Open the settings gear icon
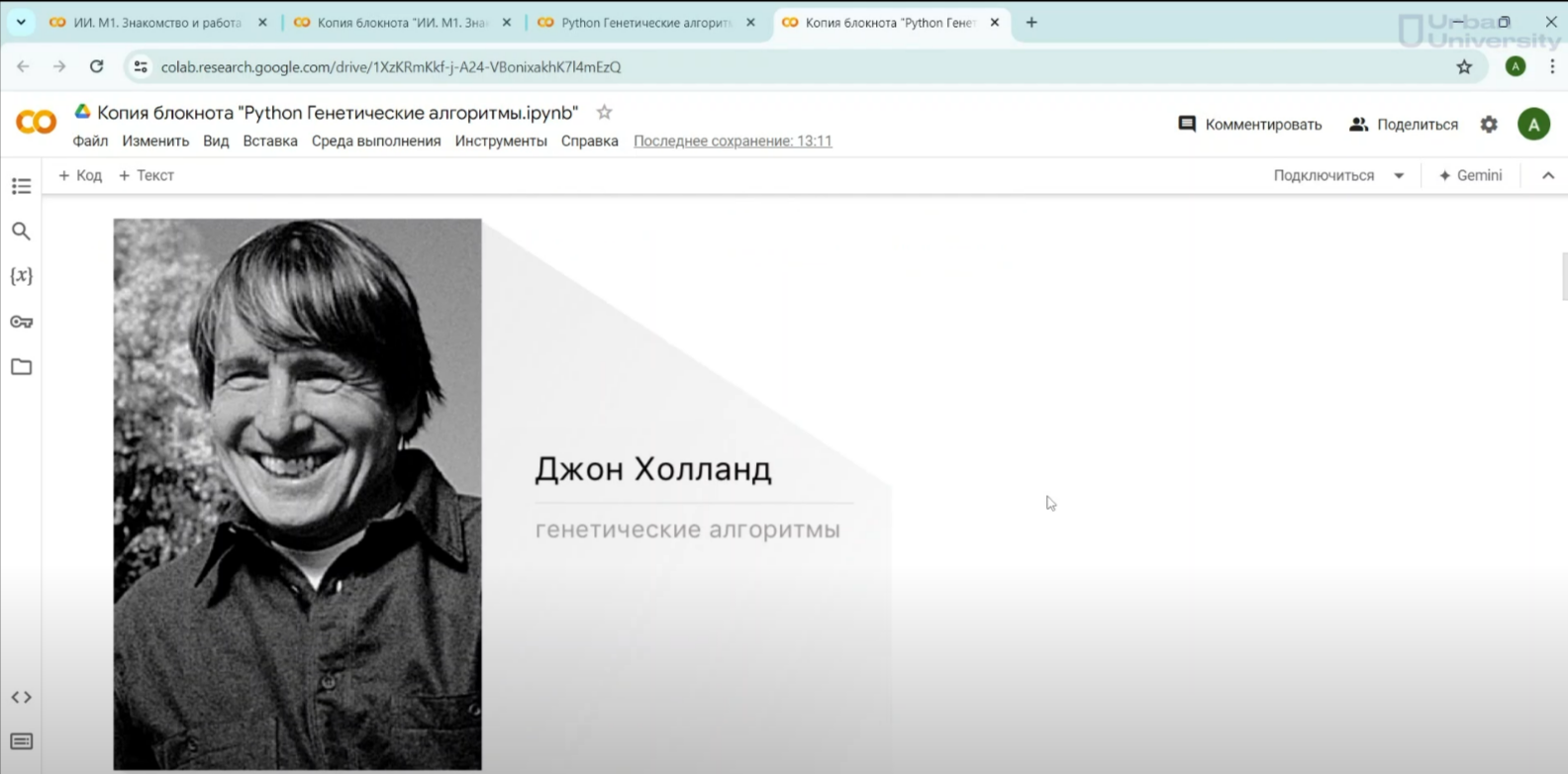The height and width of the screenshot is (774, 1568). (x=1489, y=125)
